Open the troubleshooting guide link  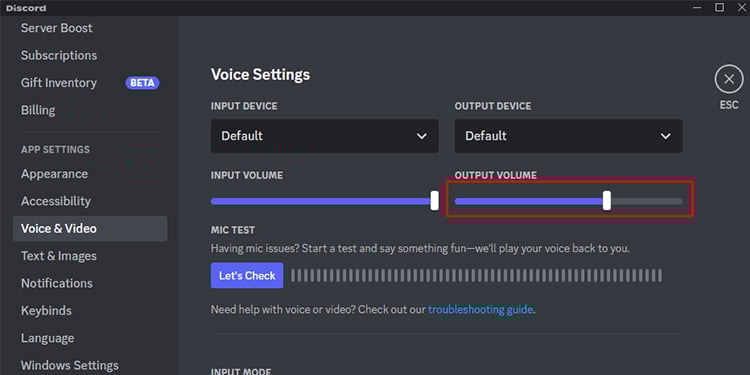(x=480, y=309)
